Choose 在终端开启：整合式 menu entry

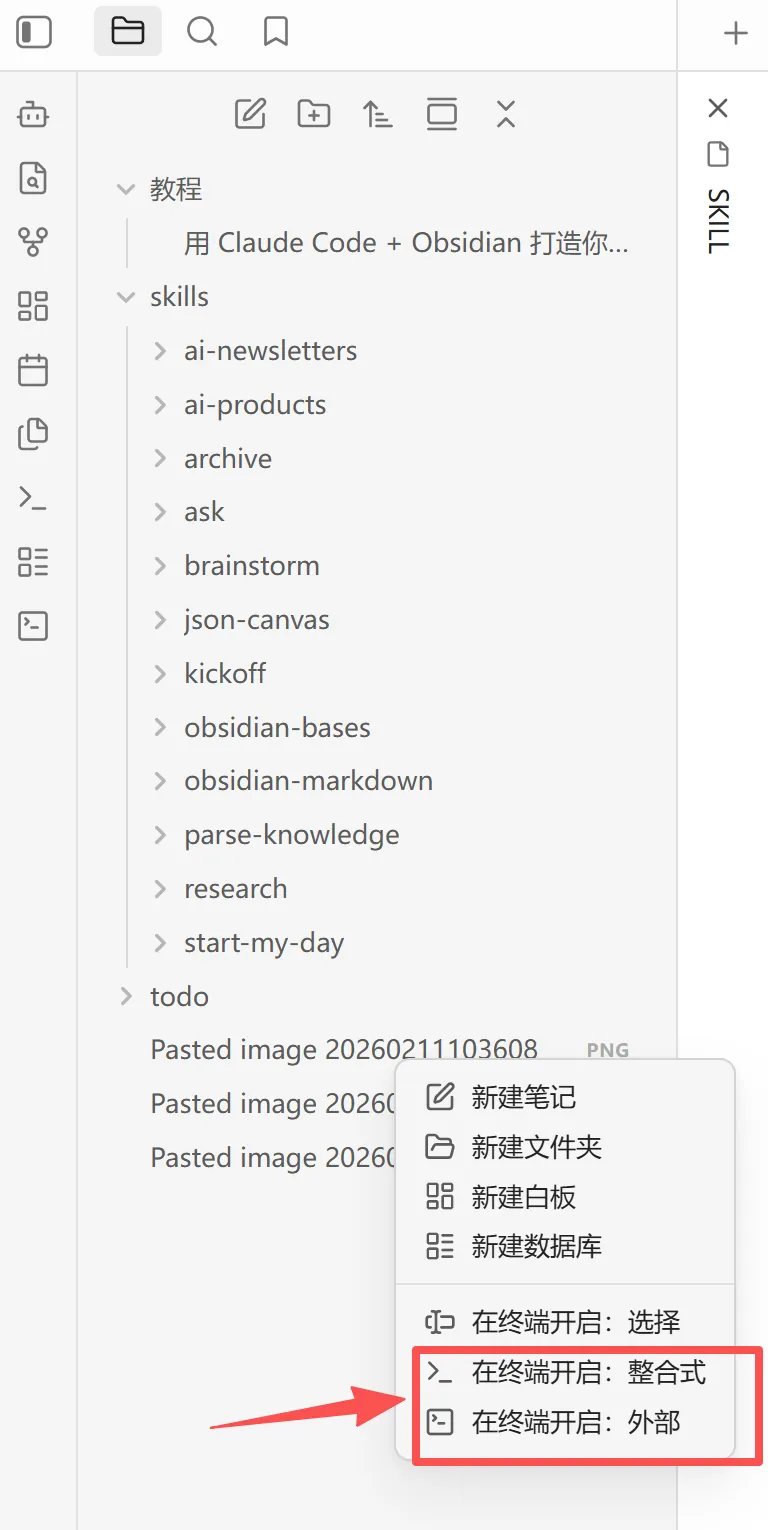pyautogui.click(x=565, y=1372)
